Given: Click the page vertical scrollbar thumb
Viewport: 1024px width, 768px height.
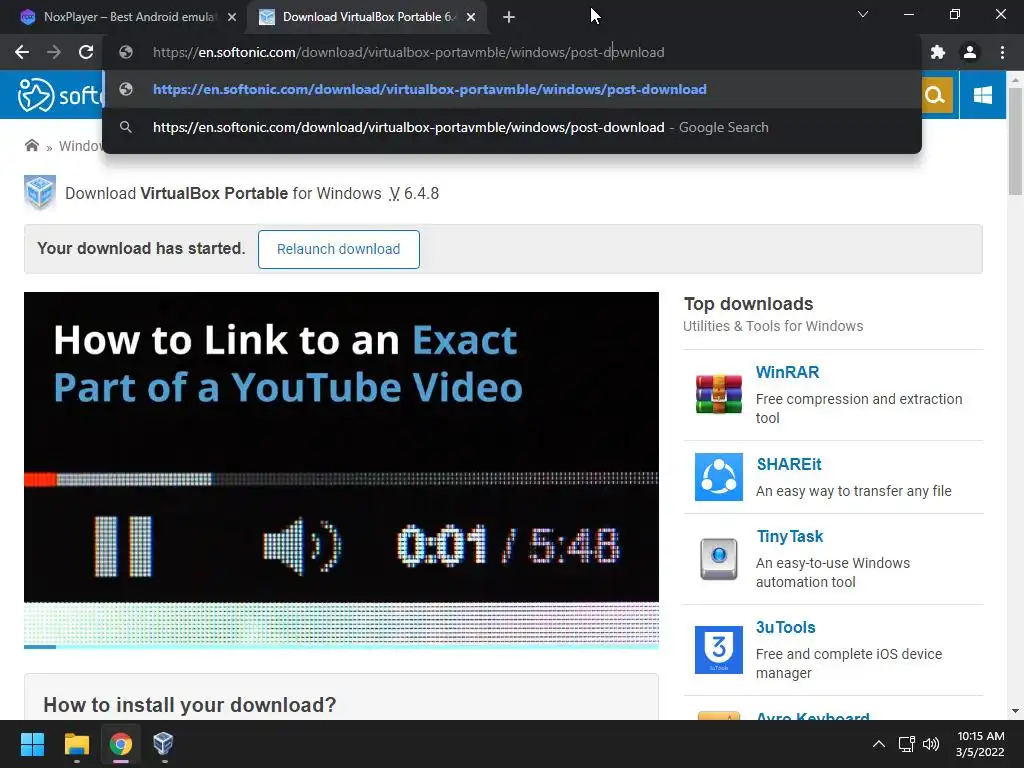Looking at the screenshot, I should pyautogui.click(x=1015, y=140).
